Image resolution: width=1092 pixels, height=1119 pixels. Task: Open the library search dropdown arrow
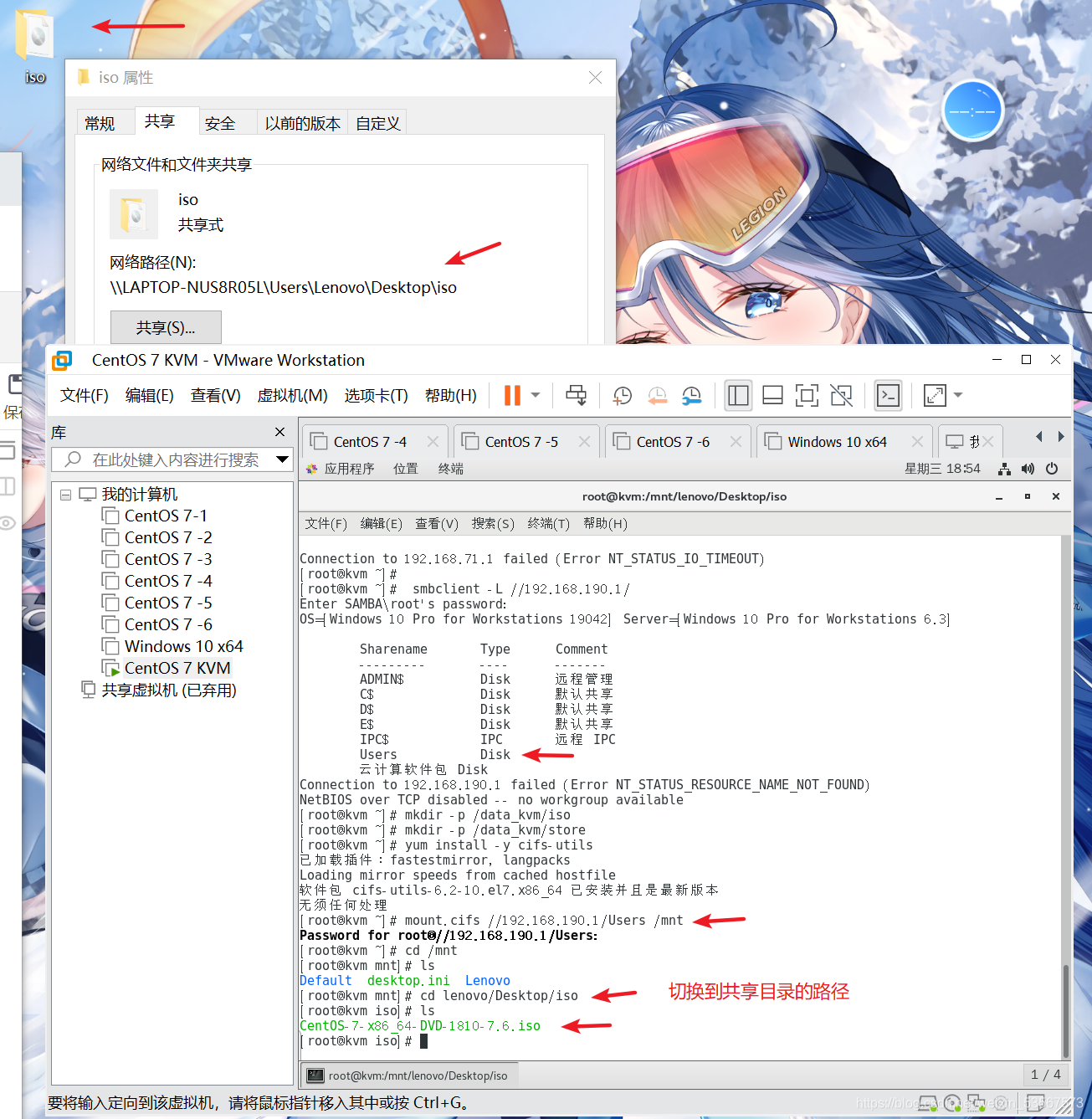283,459
